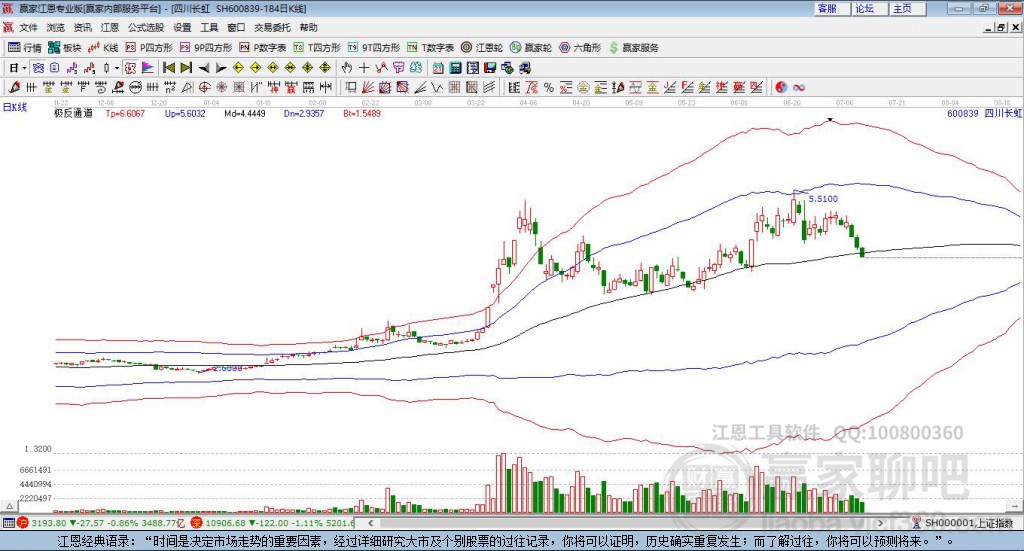Open the 赢家轮 wheel tool
This screenshot has width=1024, height=551.
pos(531,48)
